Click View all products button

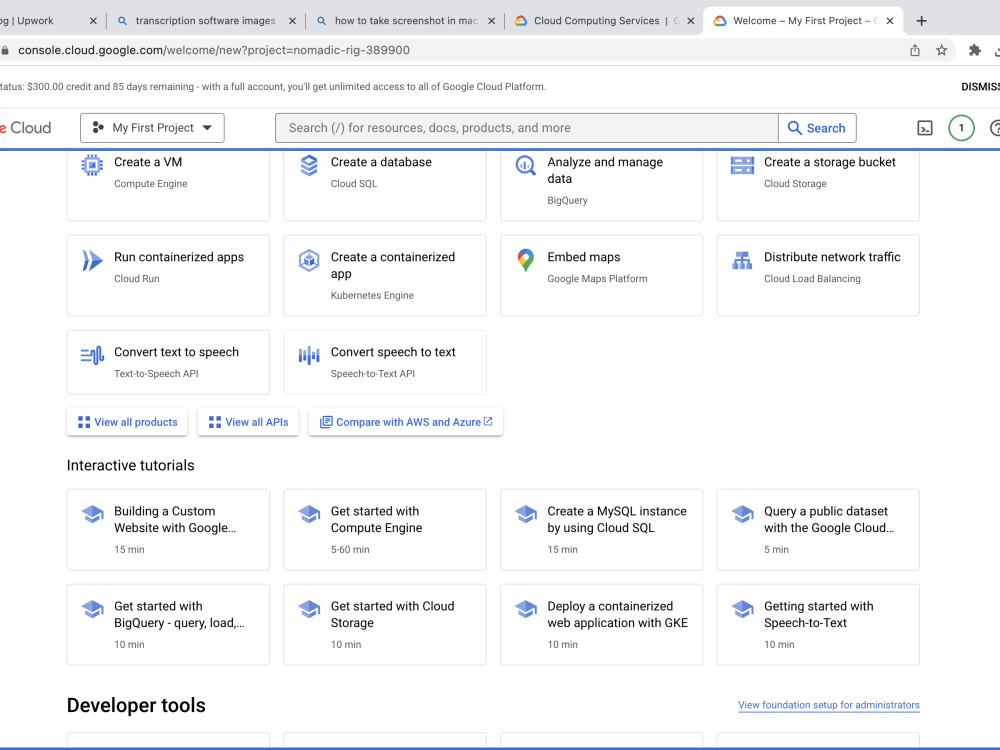128,422
